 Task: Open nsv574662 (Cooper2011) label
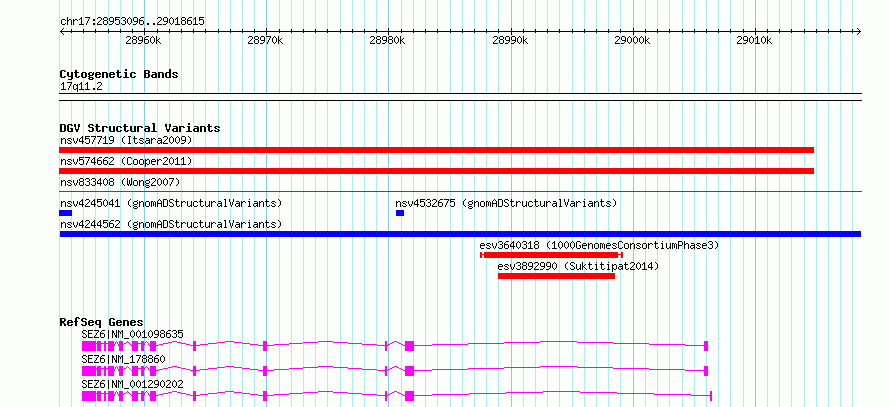click(x=127, y=161)
